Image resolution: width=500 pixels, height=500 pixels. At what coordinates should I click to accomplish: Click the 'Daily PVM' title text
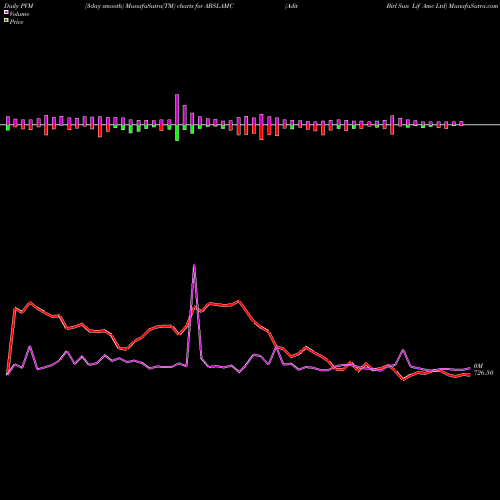(x=19, y=6)
